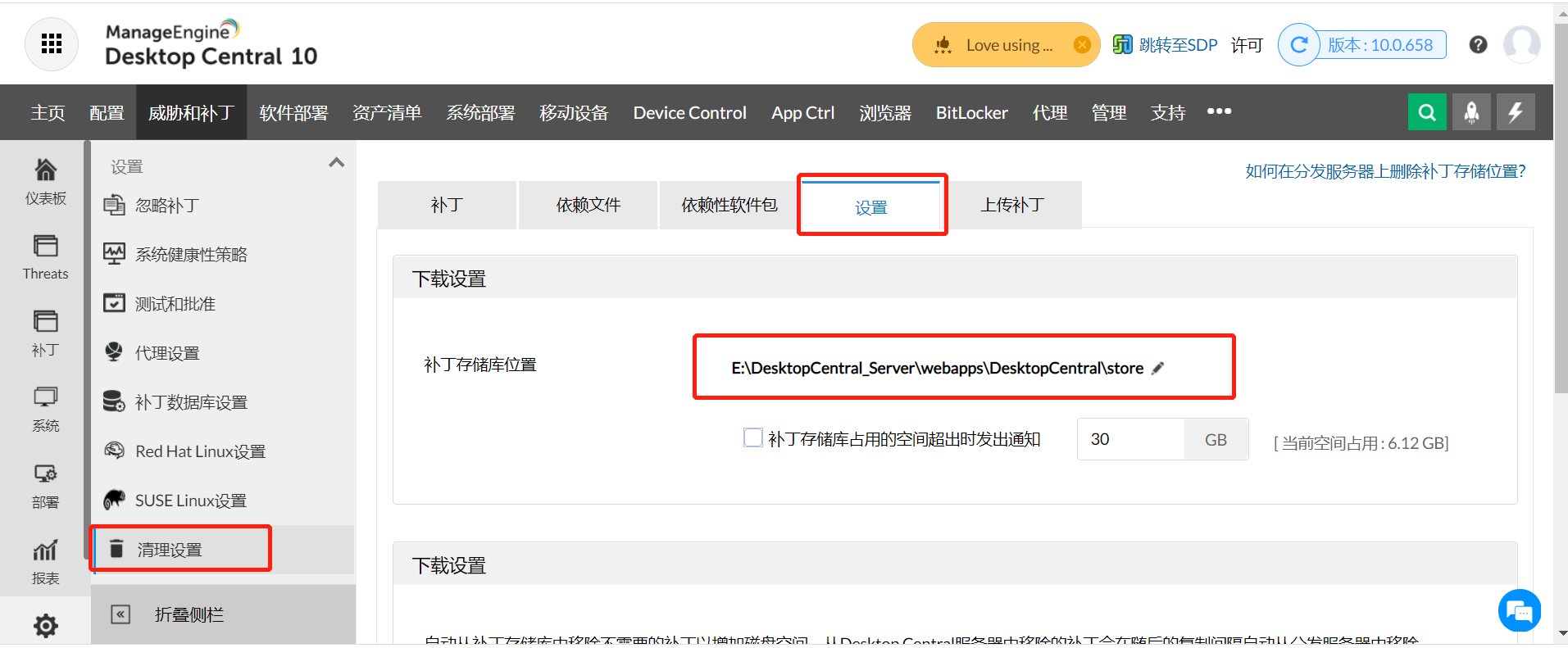1568x648 pixels.
Task: Switch to the 补丁 tab
Action: click(447, 205)
